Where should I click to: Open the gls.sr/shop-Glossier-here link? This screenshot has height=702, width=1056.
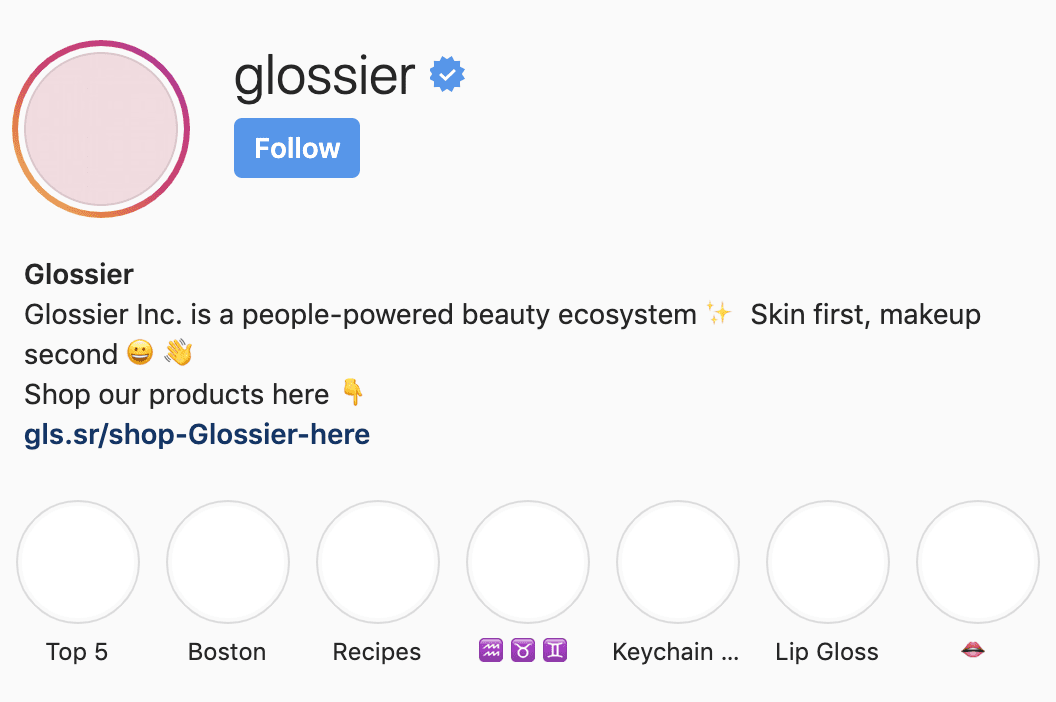[197, 435]
